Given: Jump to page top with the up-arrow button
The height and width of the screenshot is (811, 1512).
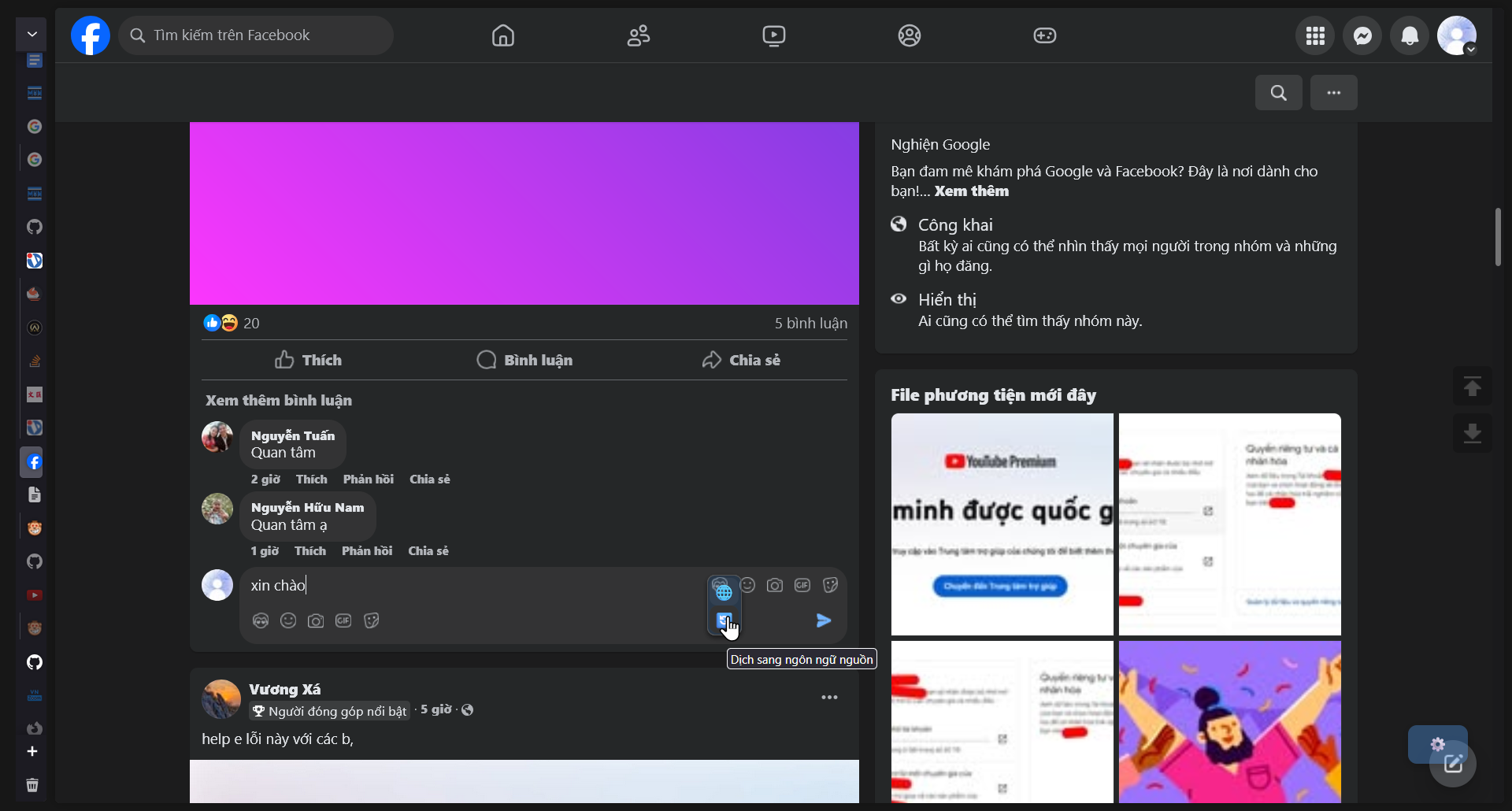Looking at the screenshot, I should [x=1473, y=387].
